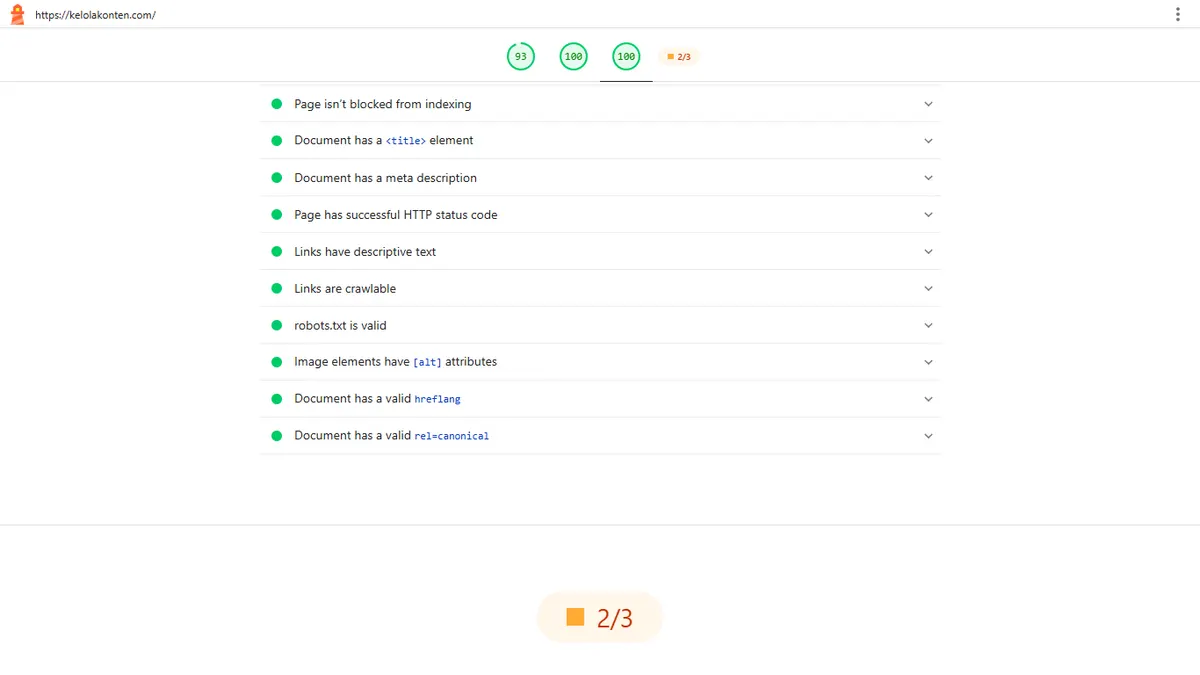This screenshot has width=1200, height=675.
Task: Select the underlined 100 score gauge
Action: pos(626,57)
